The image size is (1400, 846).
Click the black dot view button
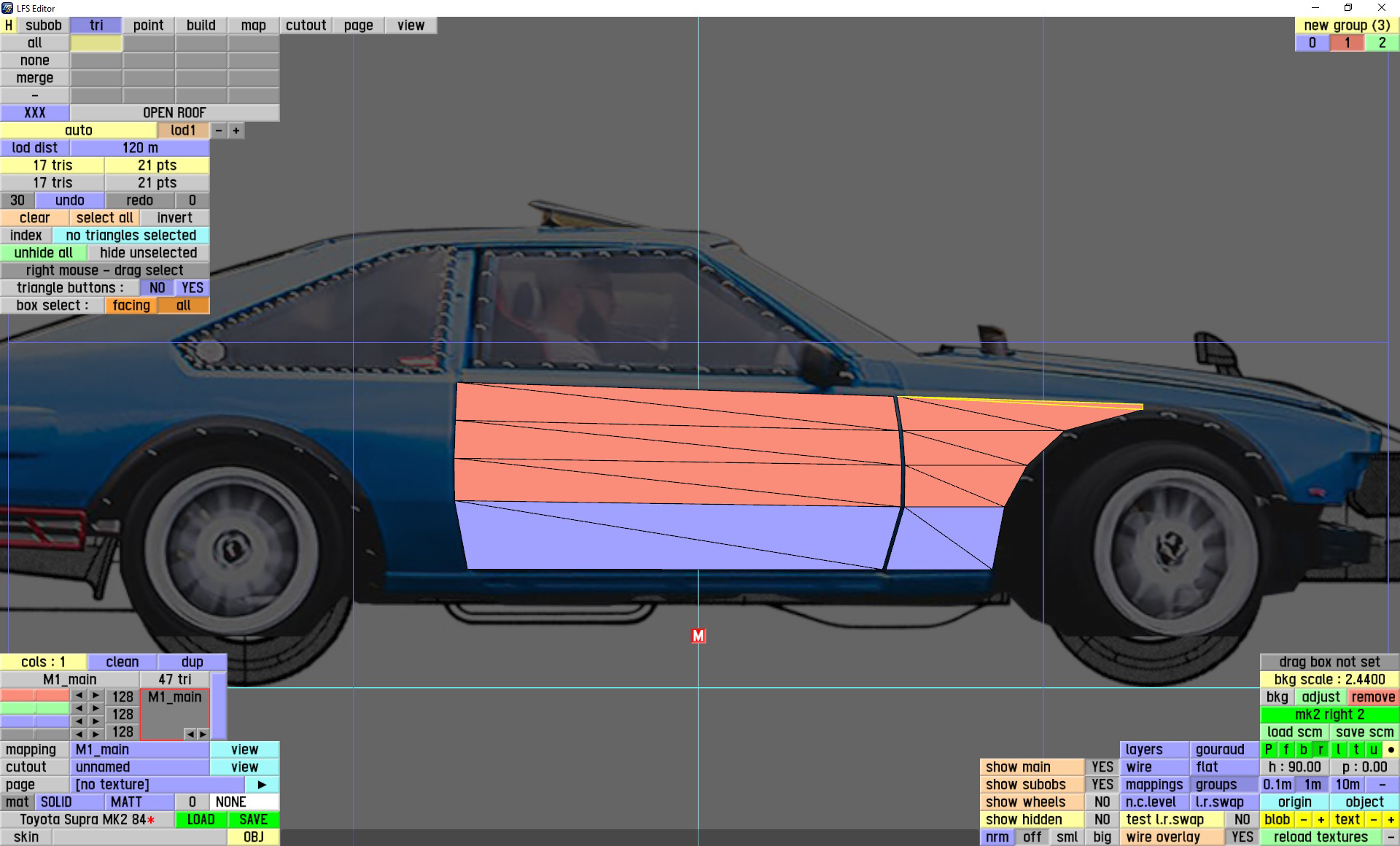1391,750
